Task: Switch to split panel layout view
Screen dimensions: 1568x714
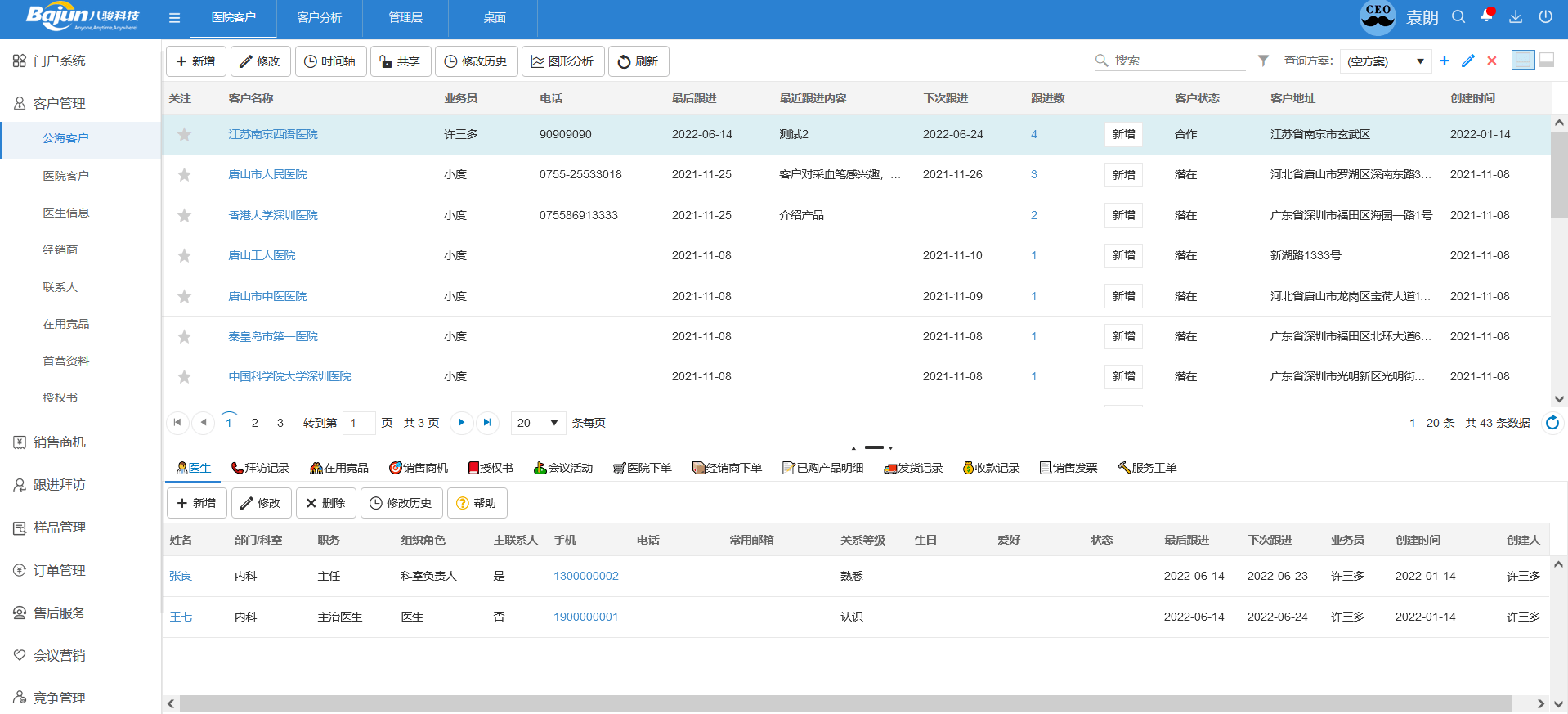Action: [x=1522, y=61]
